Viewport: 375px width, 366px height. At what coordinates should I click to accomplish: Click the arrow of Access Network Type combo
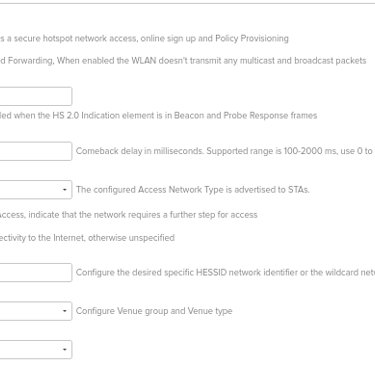coord(65,190)
